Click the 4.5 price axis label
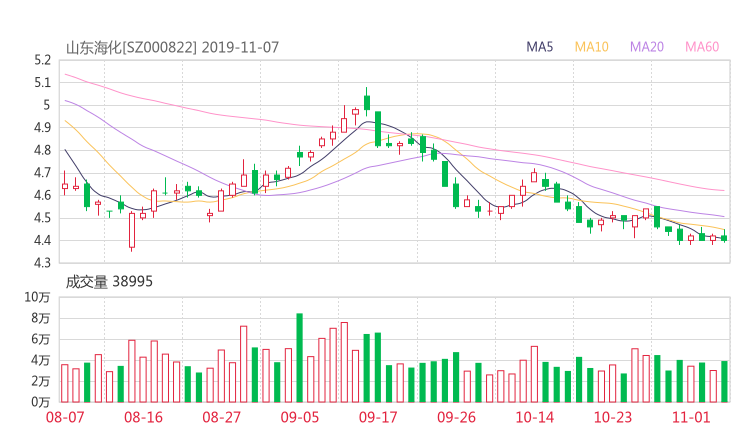 [42, 218]
